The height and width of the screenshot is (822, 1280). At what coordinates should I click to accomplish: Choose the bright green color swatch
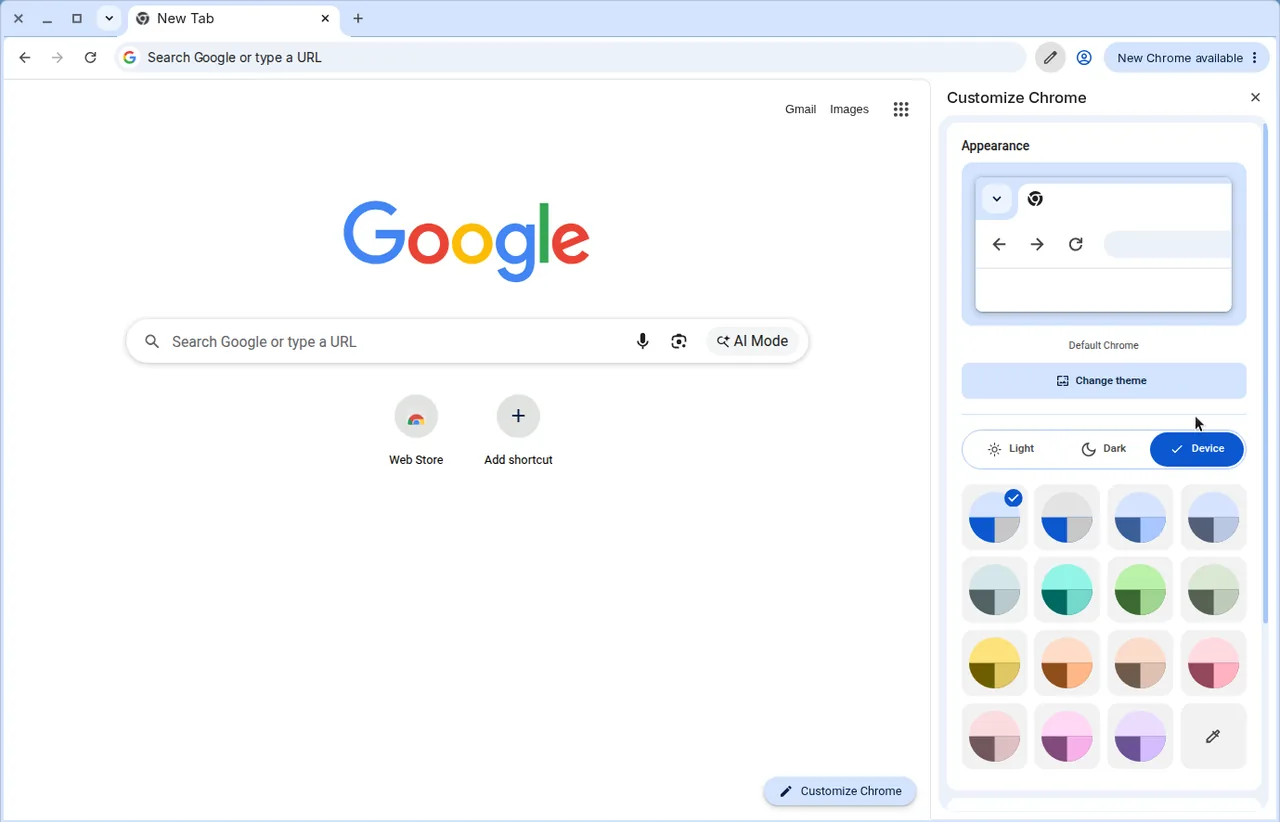tap(1140, 590)
